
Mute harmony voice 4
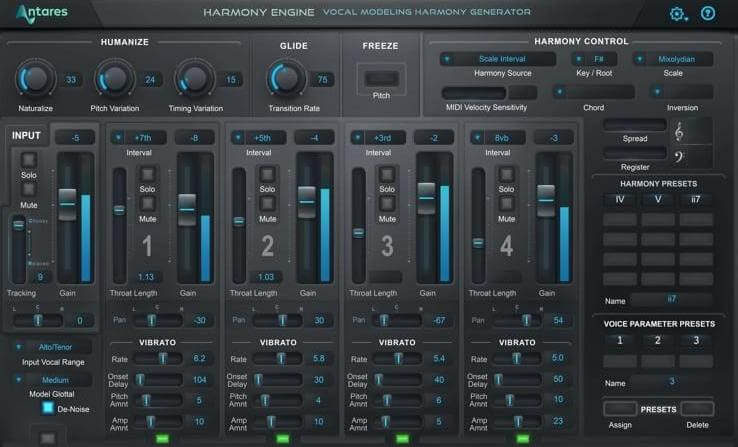click(x=506, y=204)
